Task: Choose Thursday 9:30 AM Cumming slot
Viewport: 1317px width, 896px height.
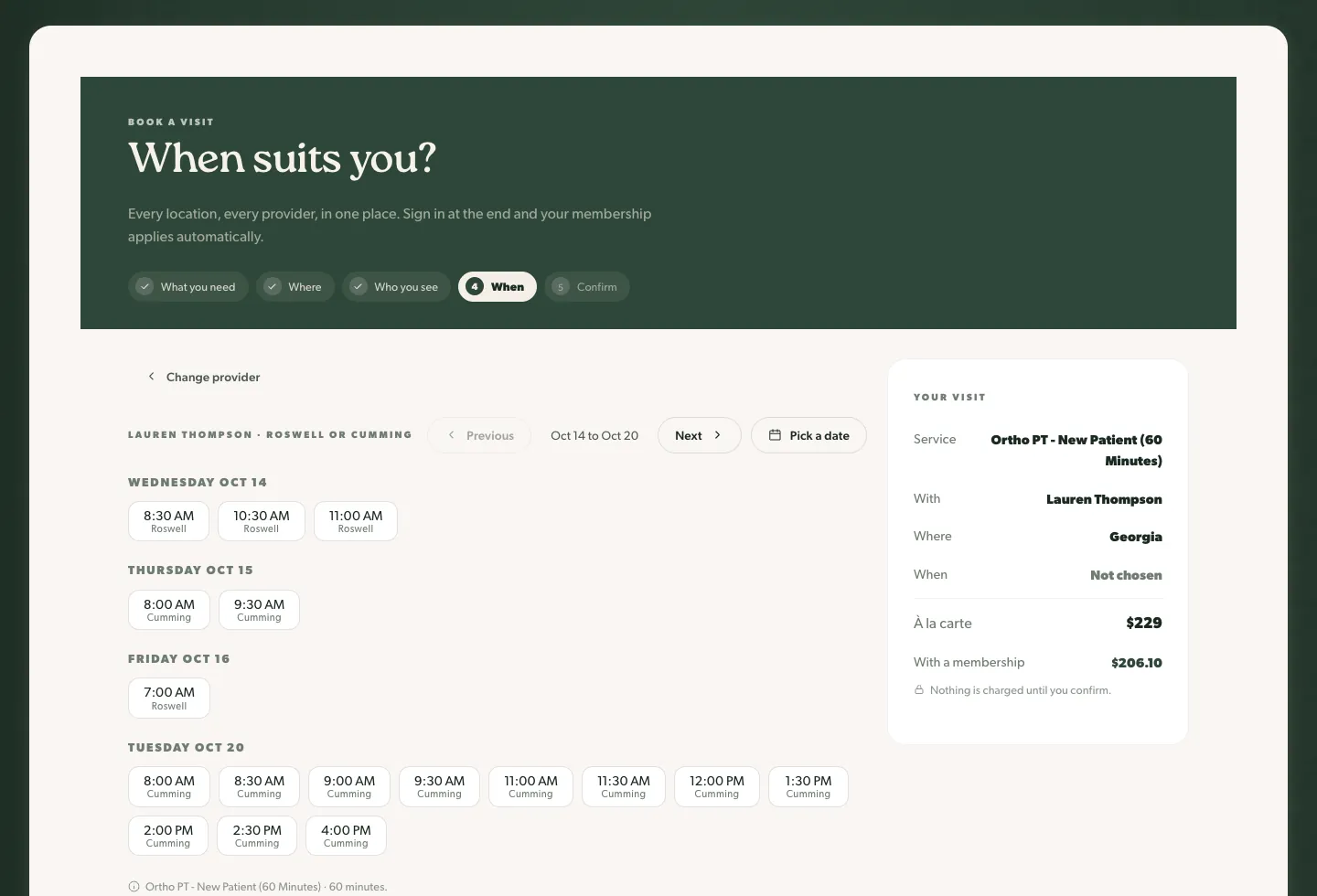Action: [x=259, y=610]
